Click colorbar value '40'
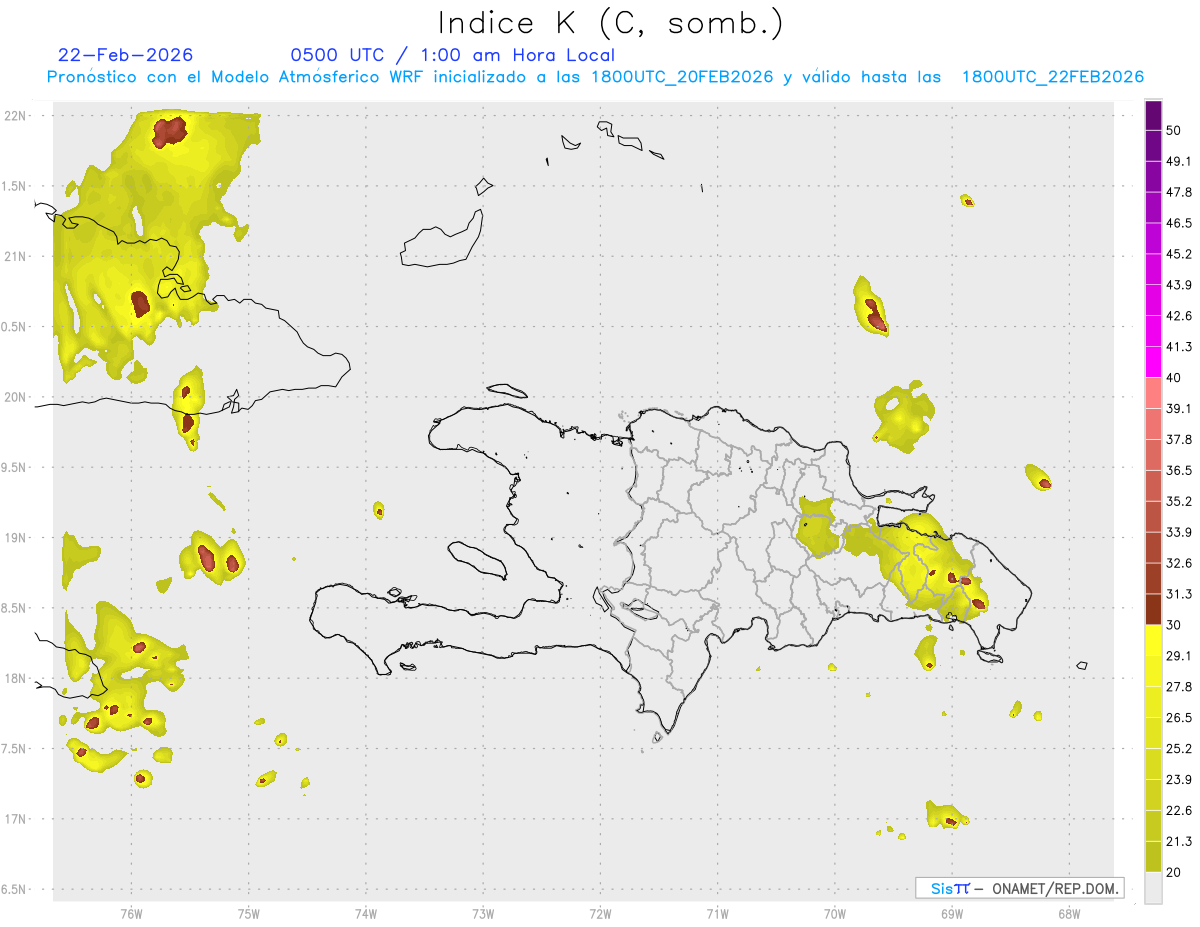This screenshot has height=927, width=1200. (1174, 378)
